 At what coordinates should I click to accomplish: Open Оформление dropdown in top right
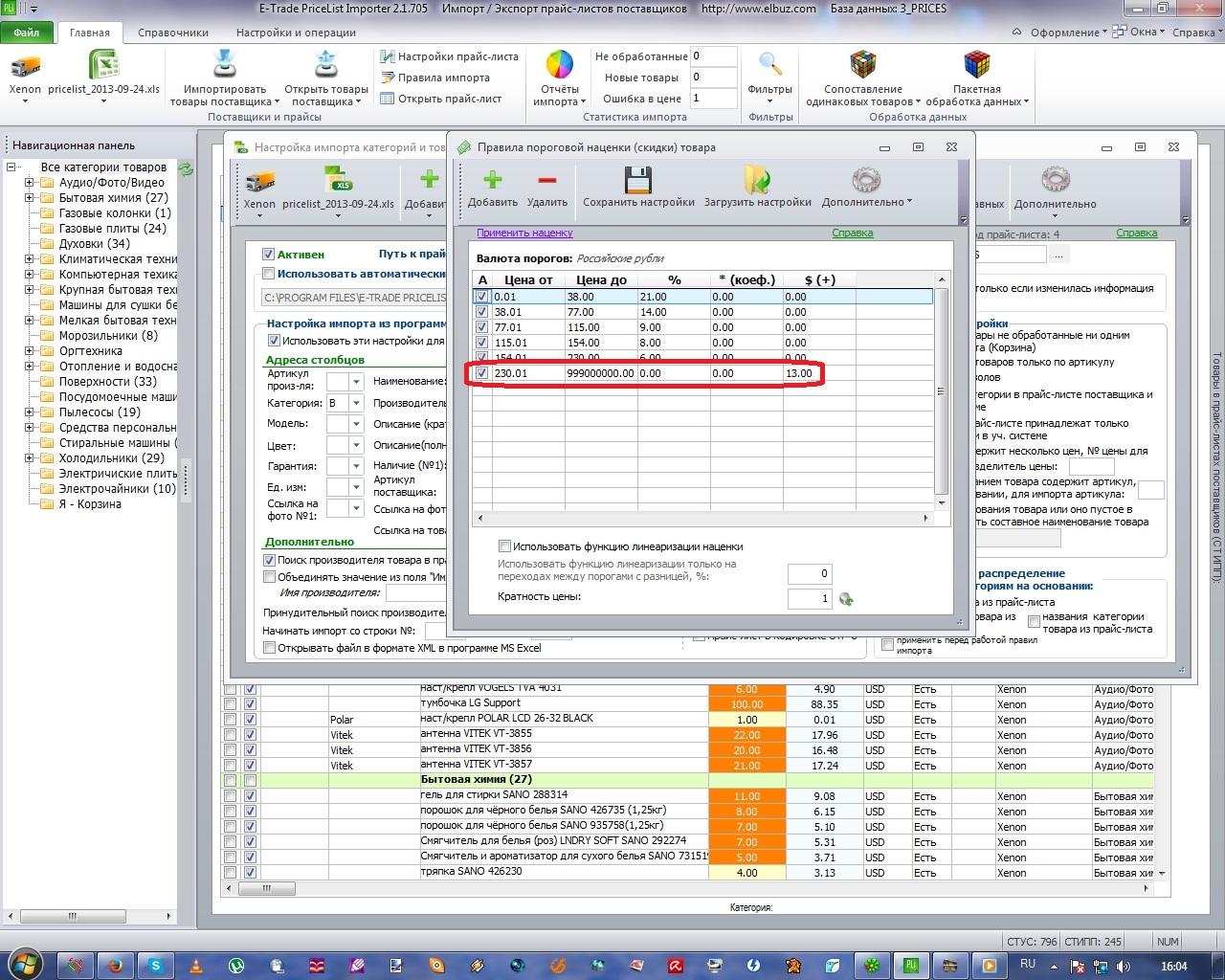(1067, 33)
